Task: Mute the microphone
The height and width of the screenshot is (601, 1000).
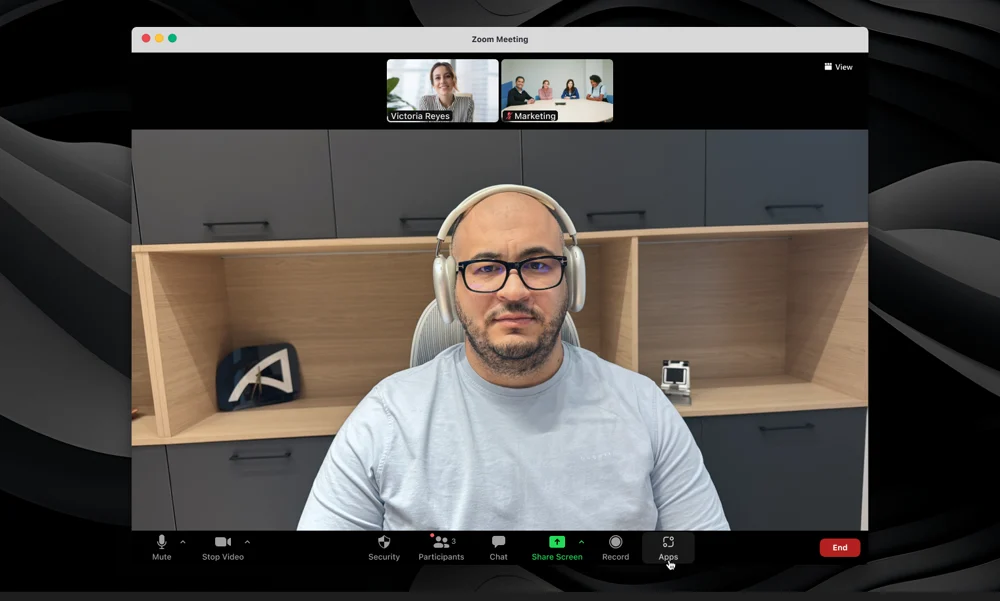Action: 161,548
